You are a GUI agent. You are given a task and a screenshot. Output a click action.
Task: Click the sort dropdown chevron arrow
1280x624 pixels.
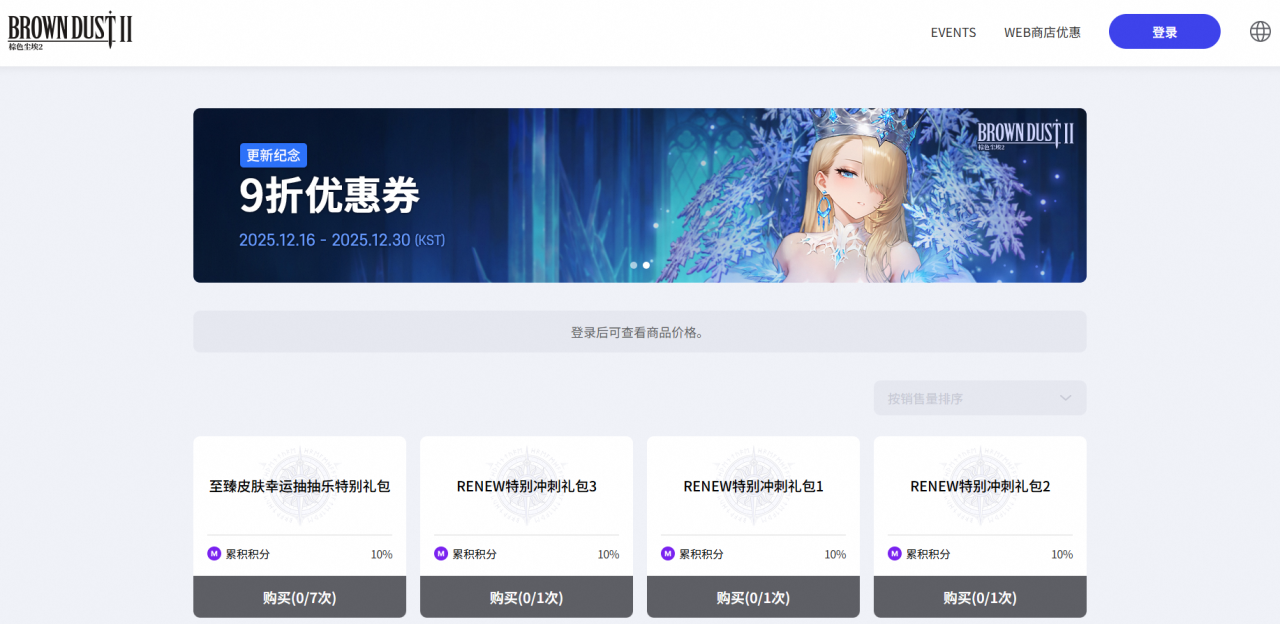coord(1065,398)
